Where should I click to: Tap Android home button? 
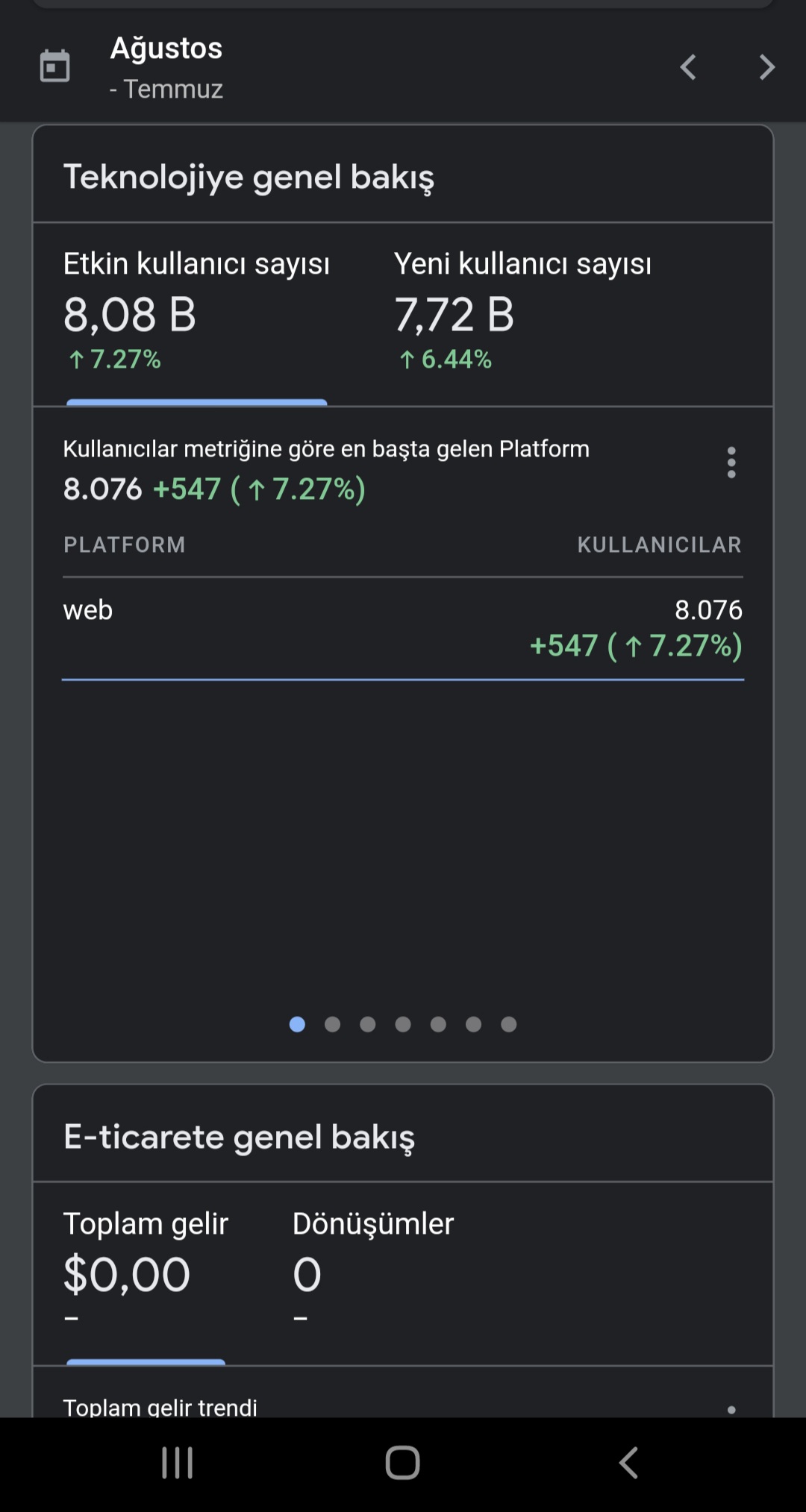point(403,1463)
